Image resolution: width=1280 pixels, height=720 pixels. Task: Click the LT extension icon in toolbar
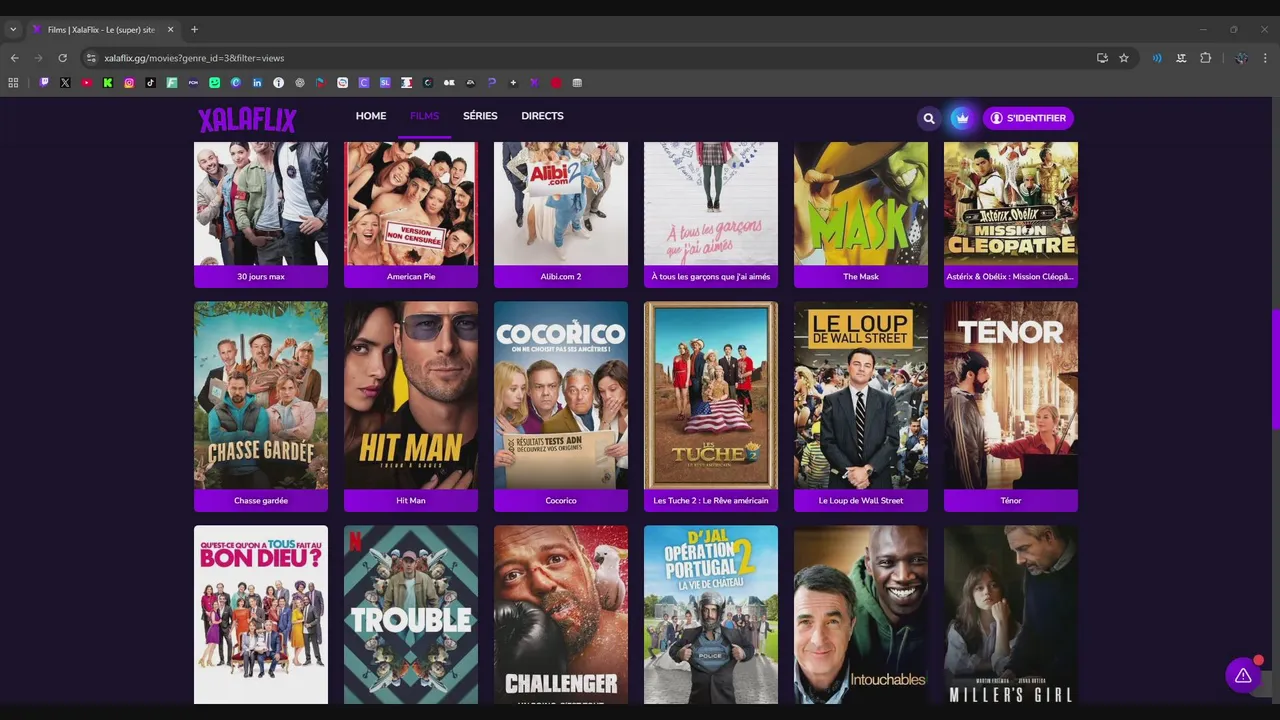point(1181,58)
